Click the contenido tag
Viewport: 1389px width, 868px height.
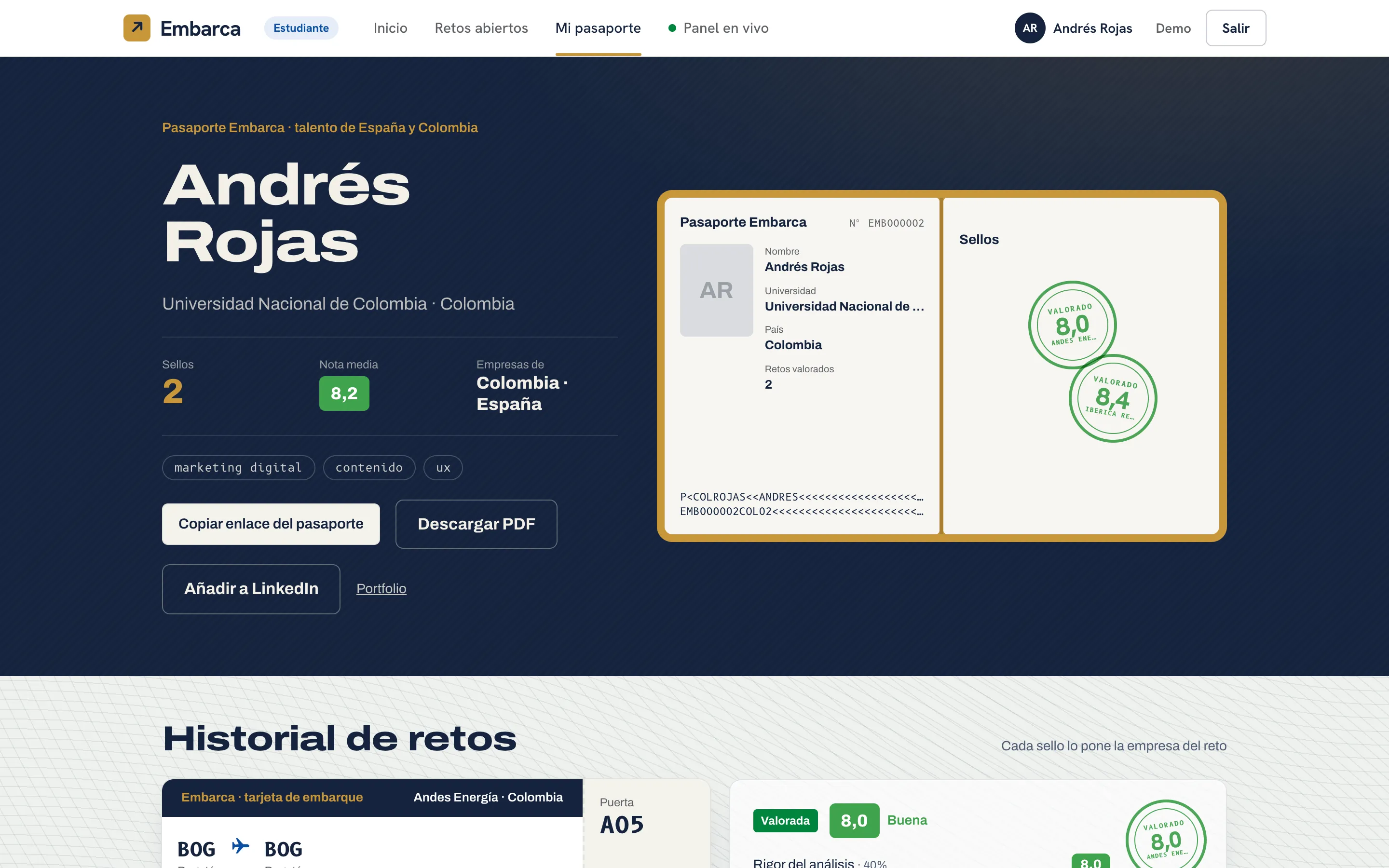tap(369, 468)
